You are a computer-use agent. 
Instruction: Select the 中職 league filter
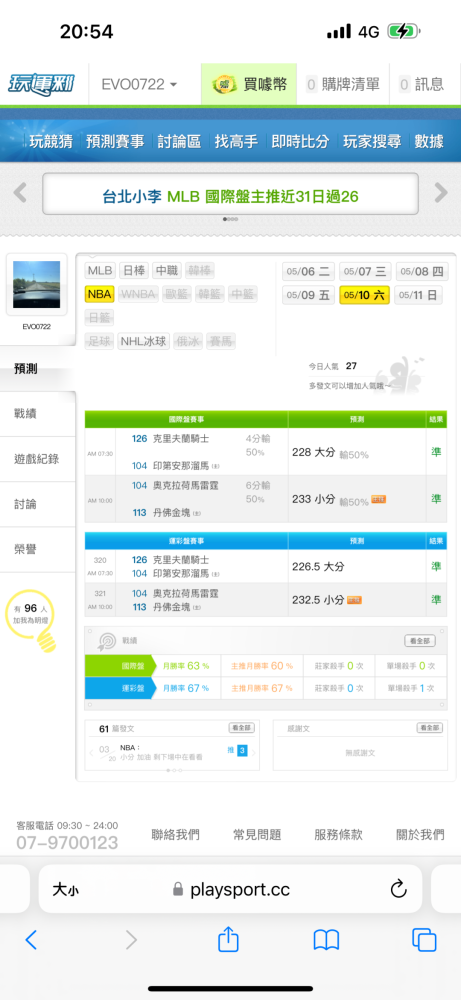(x=167, y=270)
